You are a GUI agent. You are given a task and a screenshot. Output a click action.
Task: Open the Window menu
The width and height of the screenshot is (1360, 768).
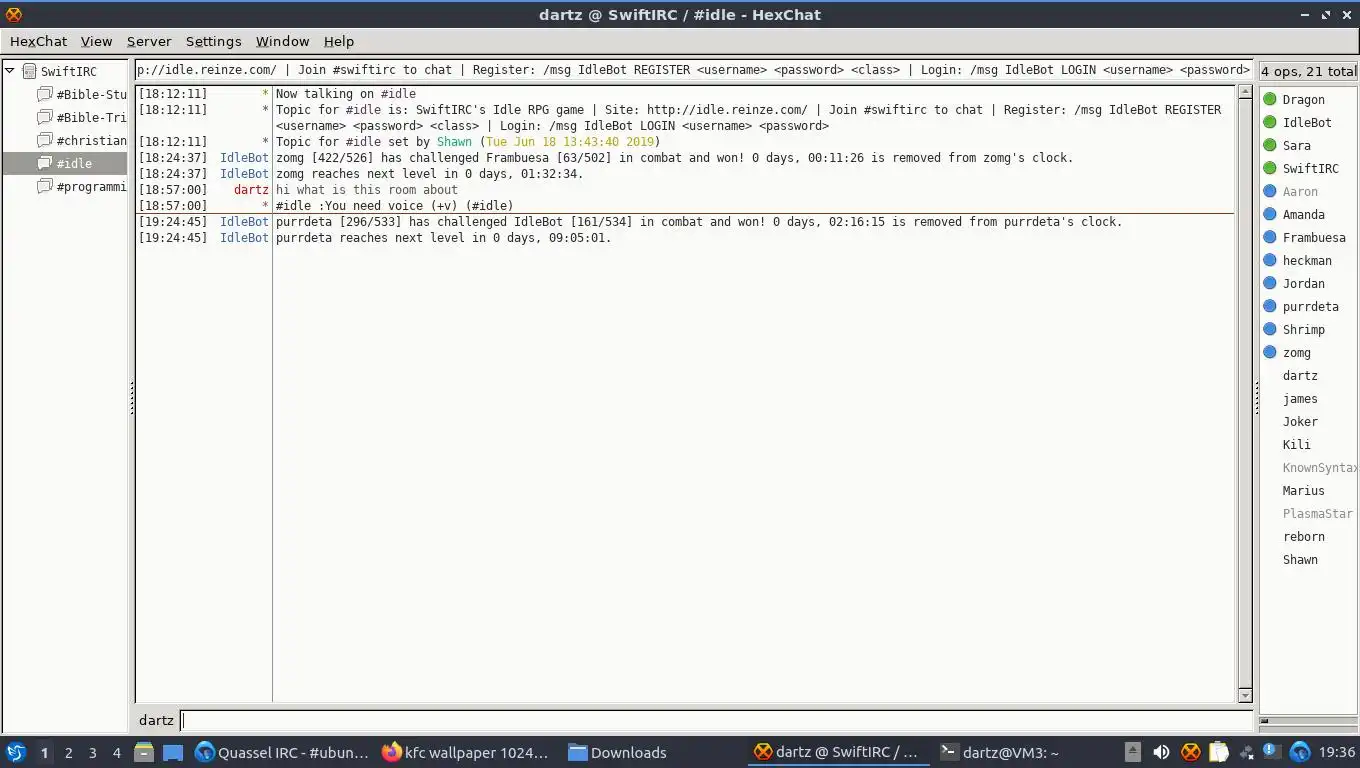pyautogui.click(x=282, y=41)
